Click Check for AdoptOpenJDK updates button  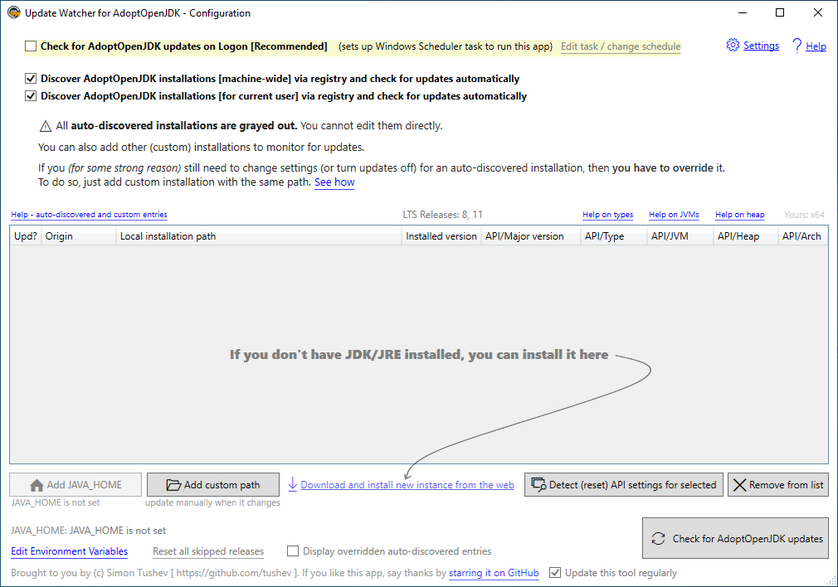(x=735, y=538)
